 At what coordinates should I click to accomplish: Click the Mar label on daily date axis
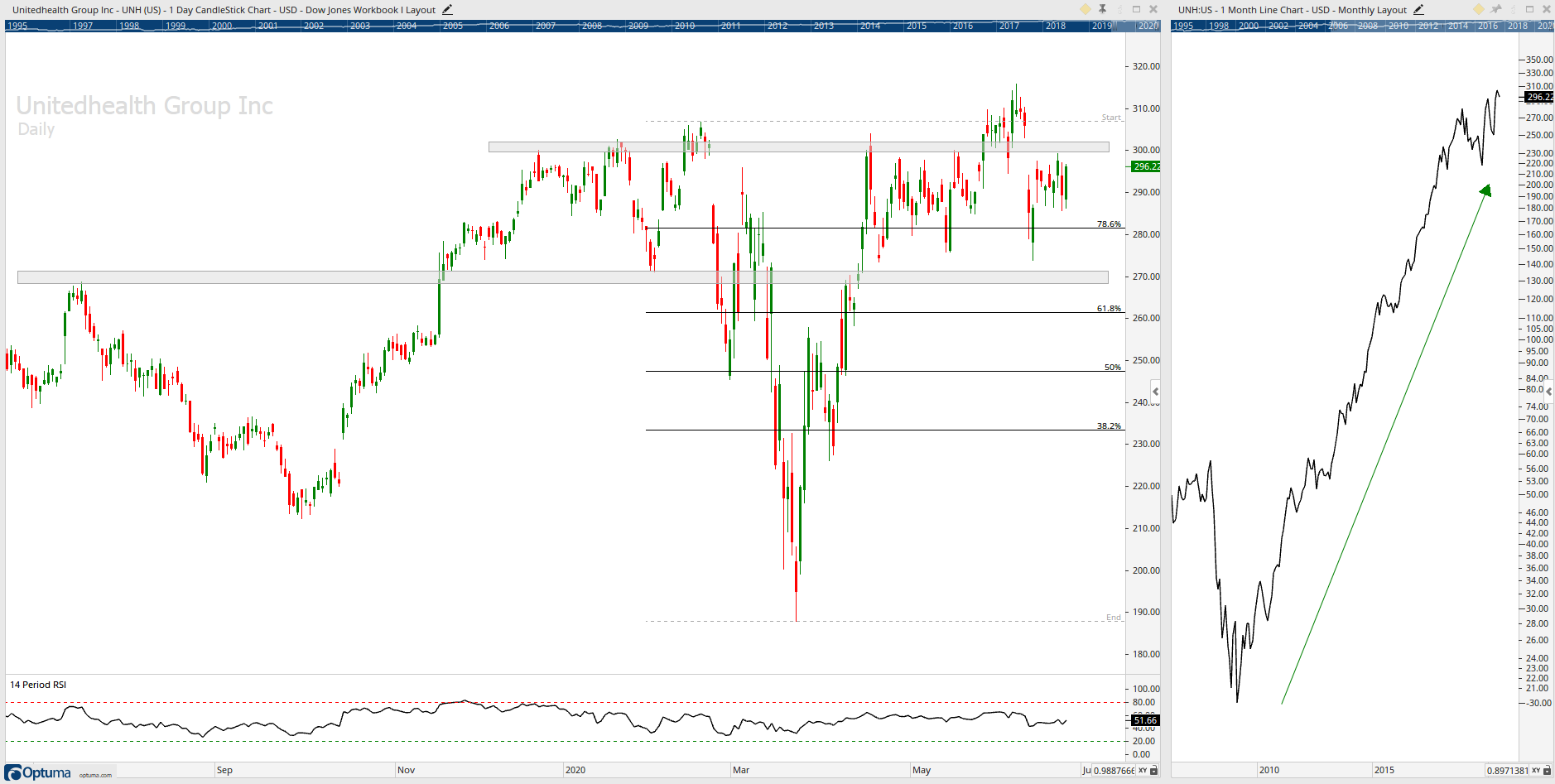(x=741, y=770)
